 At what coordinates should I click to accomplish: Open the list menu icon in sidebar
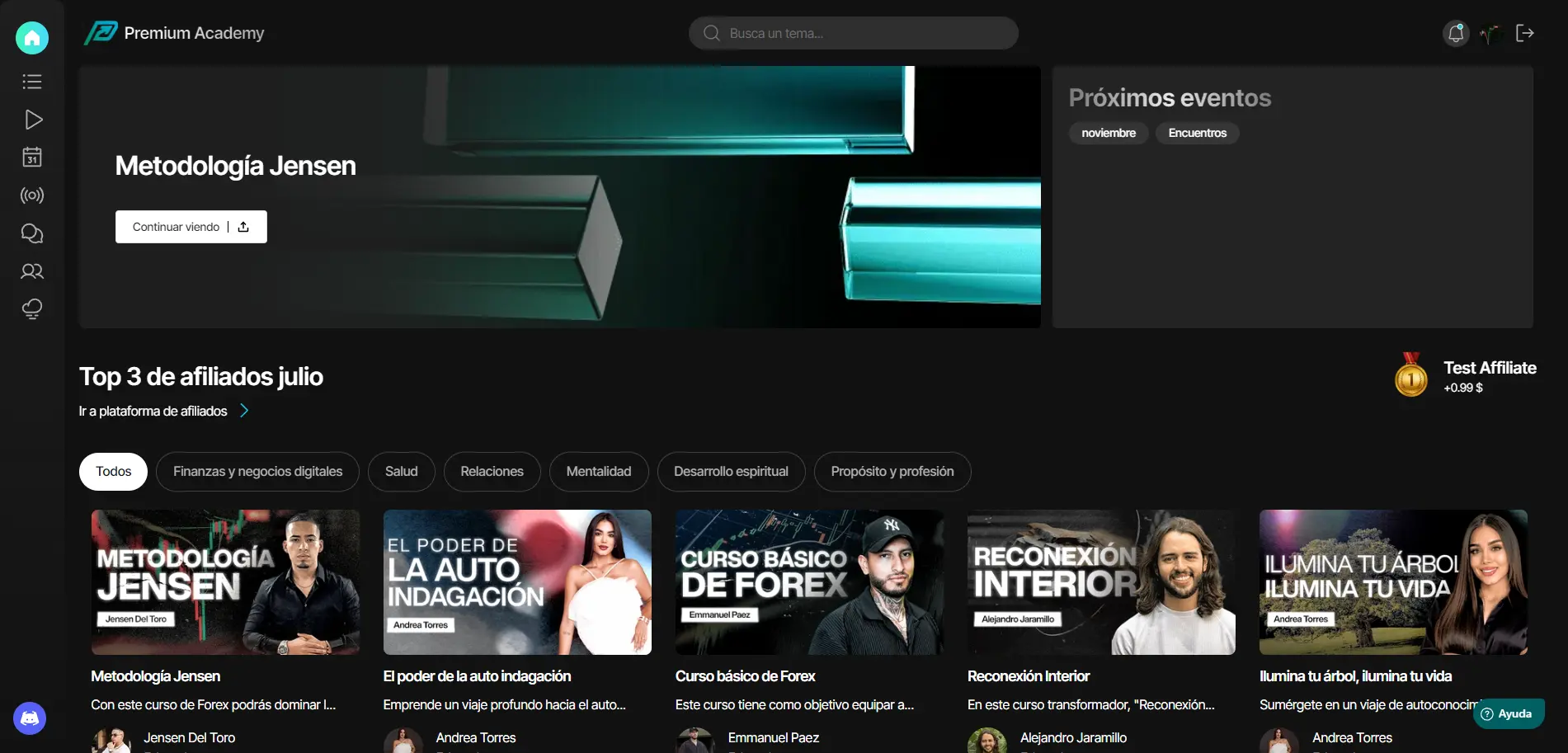(32, 82)
